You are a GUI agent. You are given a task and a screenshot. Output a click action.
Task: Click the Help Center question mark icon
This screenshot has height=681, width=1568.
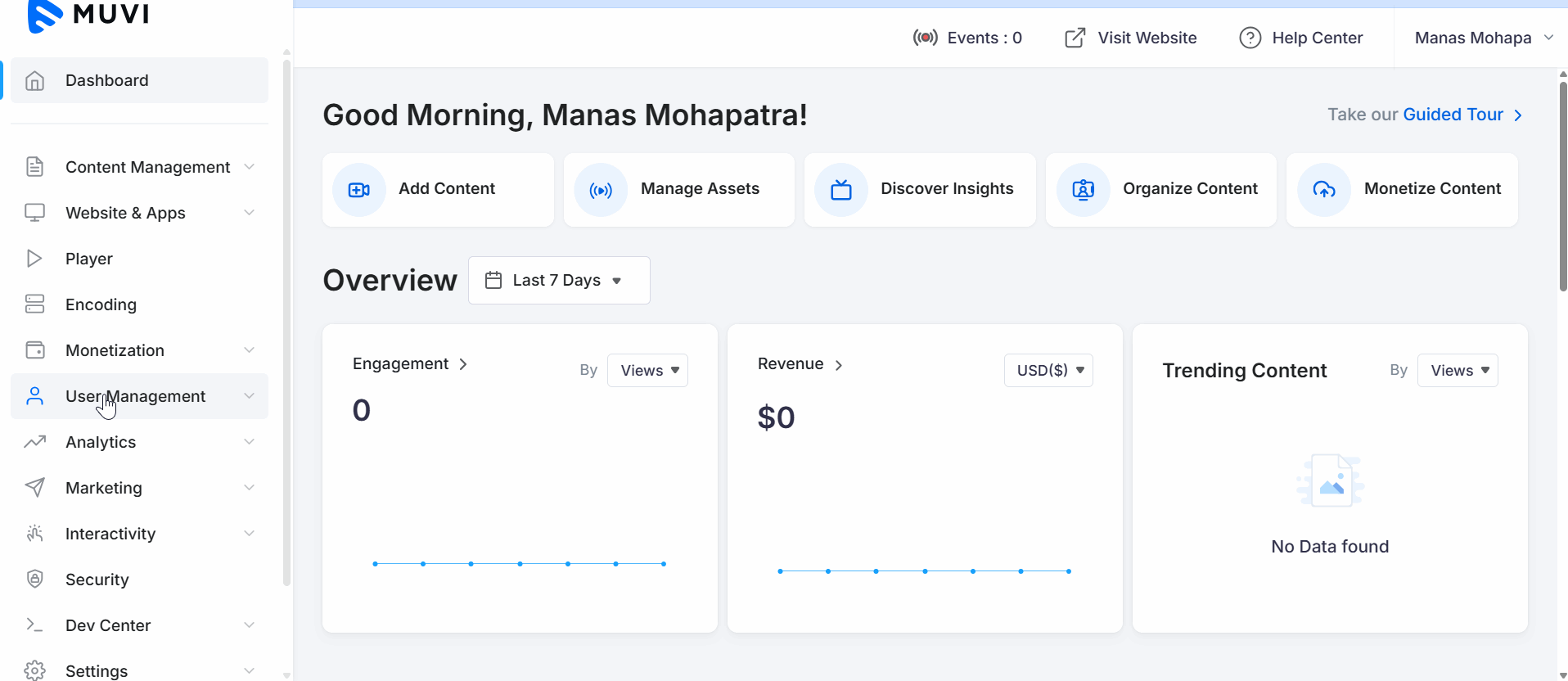coord(1250,38)
